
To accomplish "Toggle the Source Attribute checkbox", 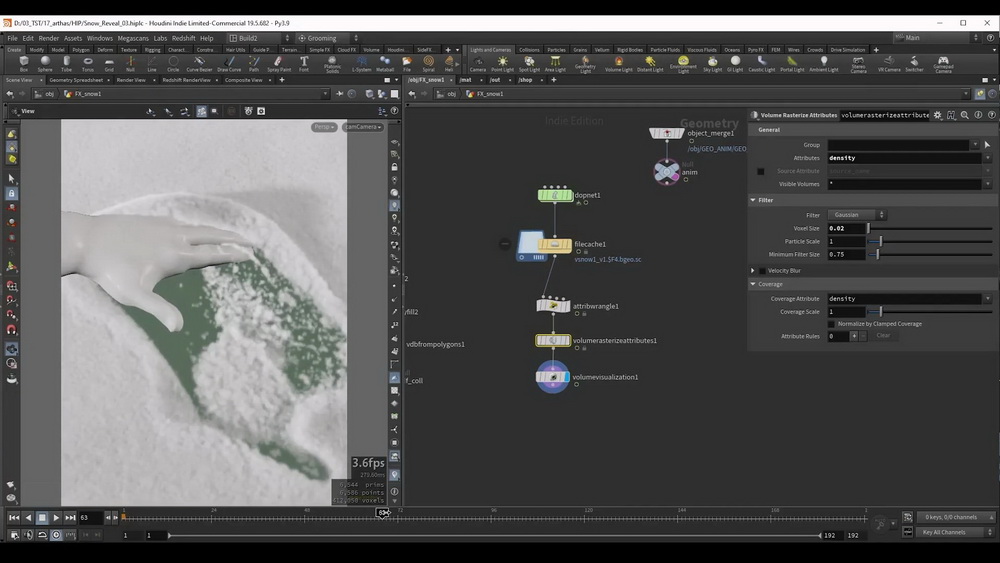I will tap(760, 171).
